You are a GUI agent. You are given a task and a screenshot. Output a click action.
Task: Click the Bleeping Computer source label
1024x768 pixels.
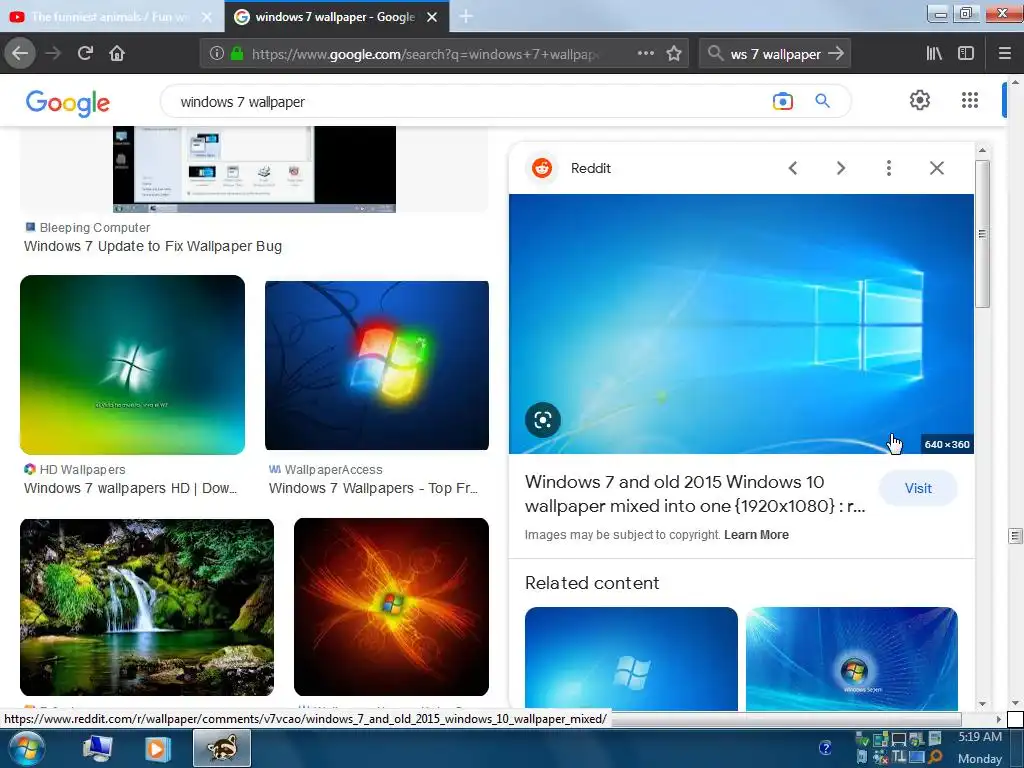(x=95, y=227)
